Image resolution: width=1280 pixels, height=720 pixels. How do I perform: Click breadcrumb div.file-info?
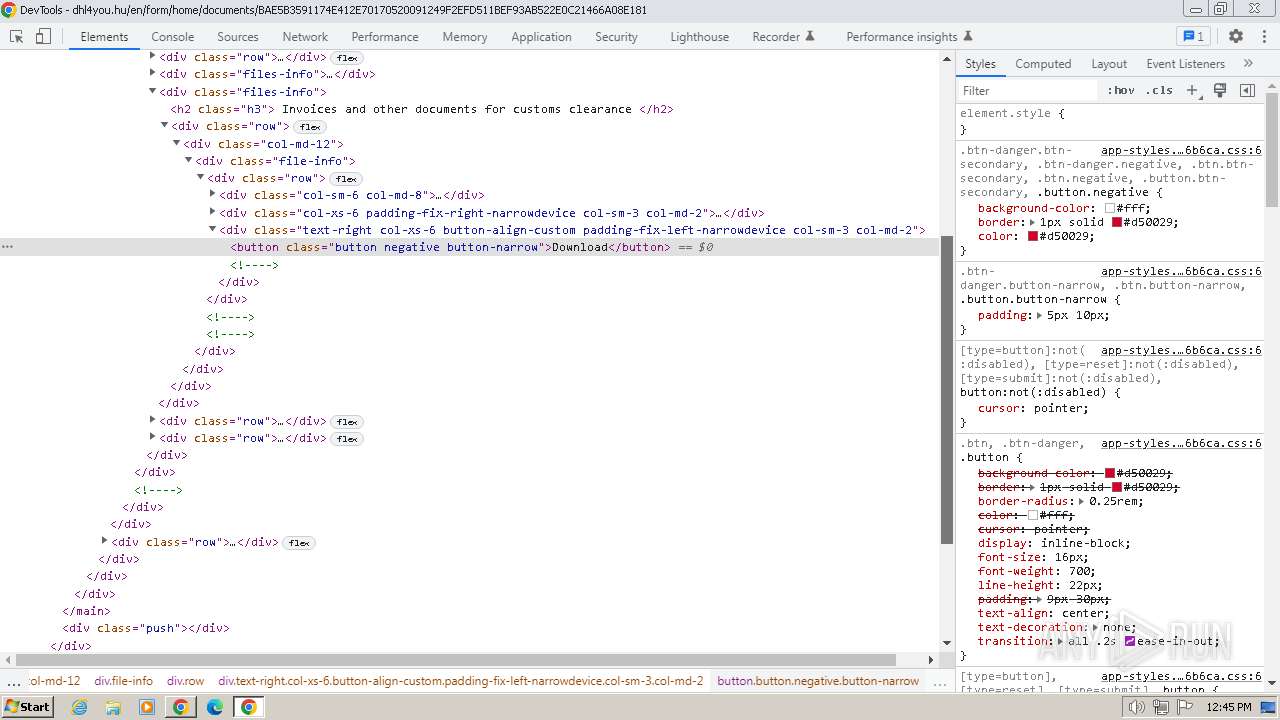pos(124,681)
